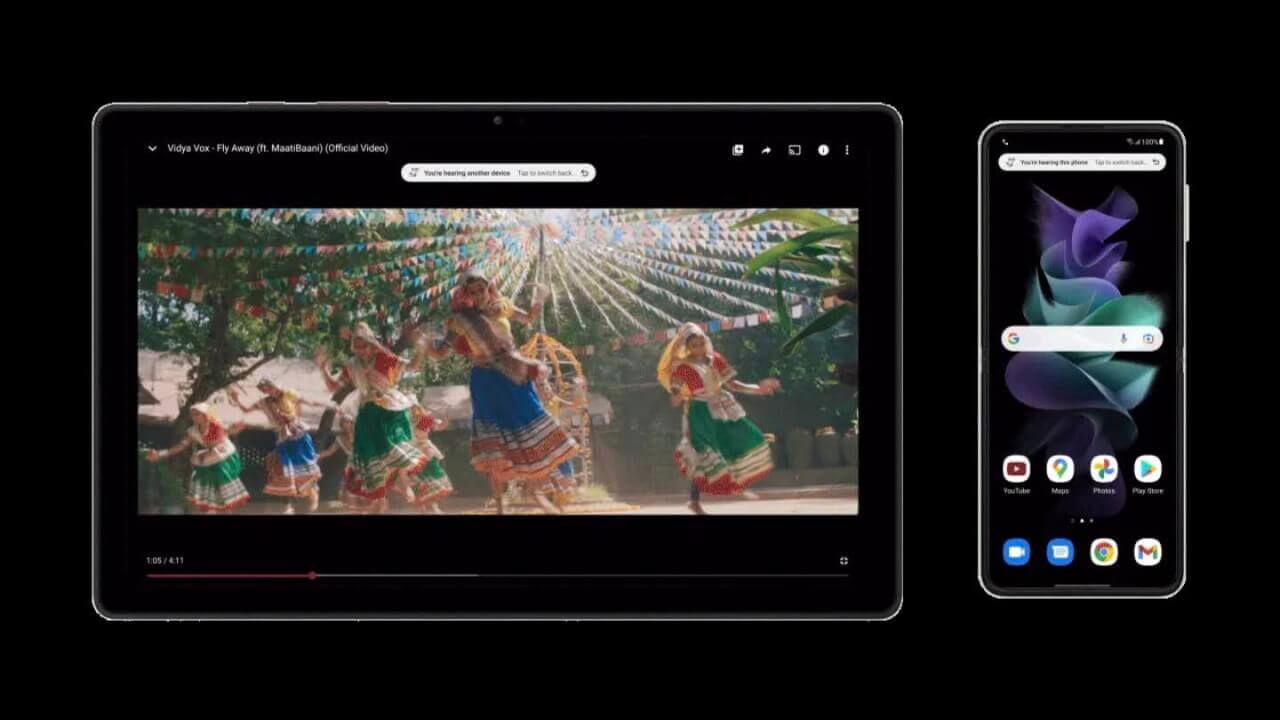This screenshot has width=1280, height=720.
Task: Toggle fullscreen on the video player
Action: coord(844,561)
